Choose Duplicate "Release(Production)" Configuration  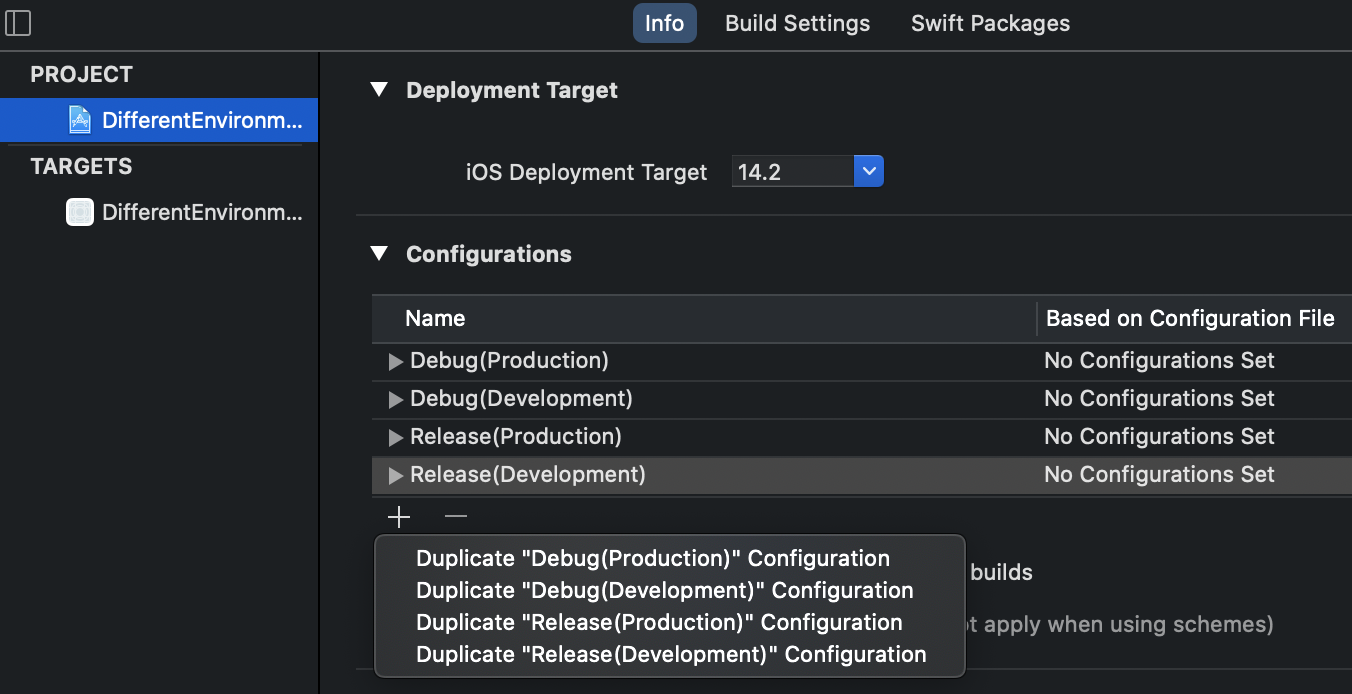659,623
